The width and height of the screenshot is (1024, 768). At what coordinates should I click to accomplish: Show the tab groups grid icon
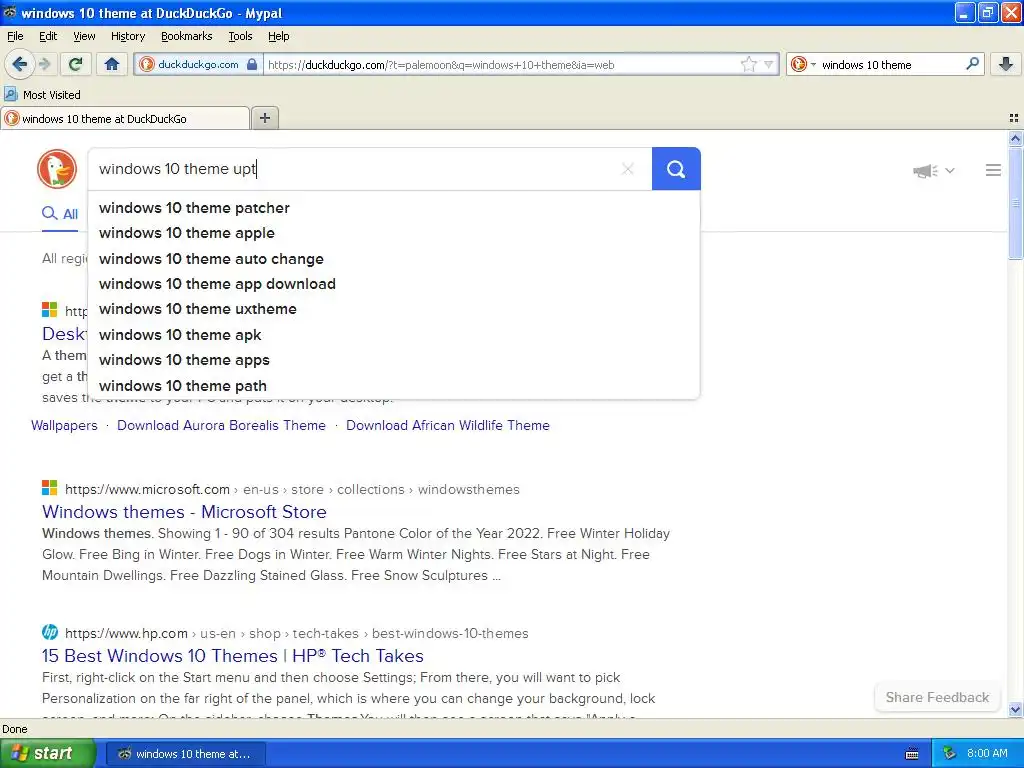1014,118
